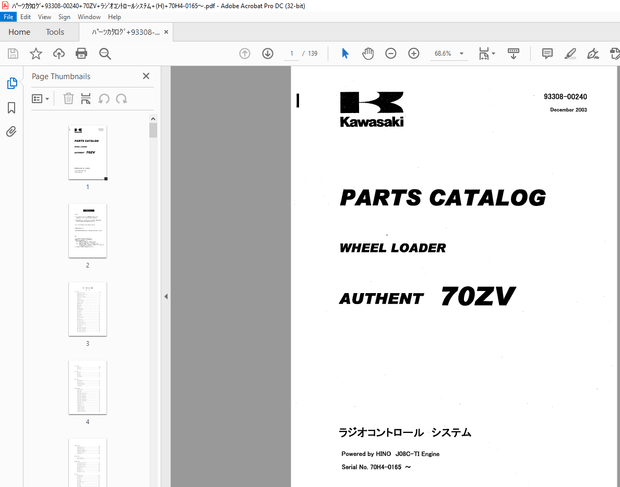Zoom in with the plus button
The width and height of the screenshot is (620, 487).
(414, 53)
